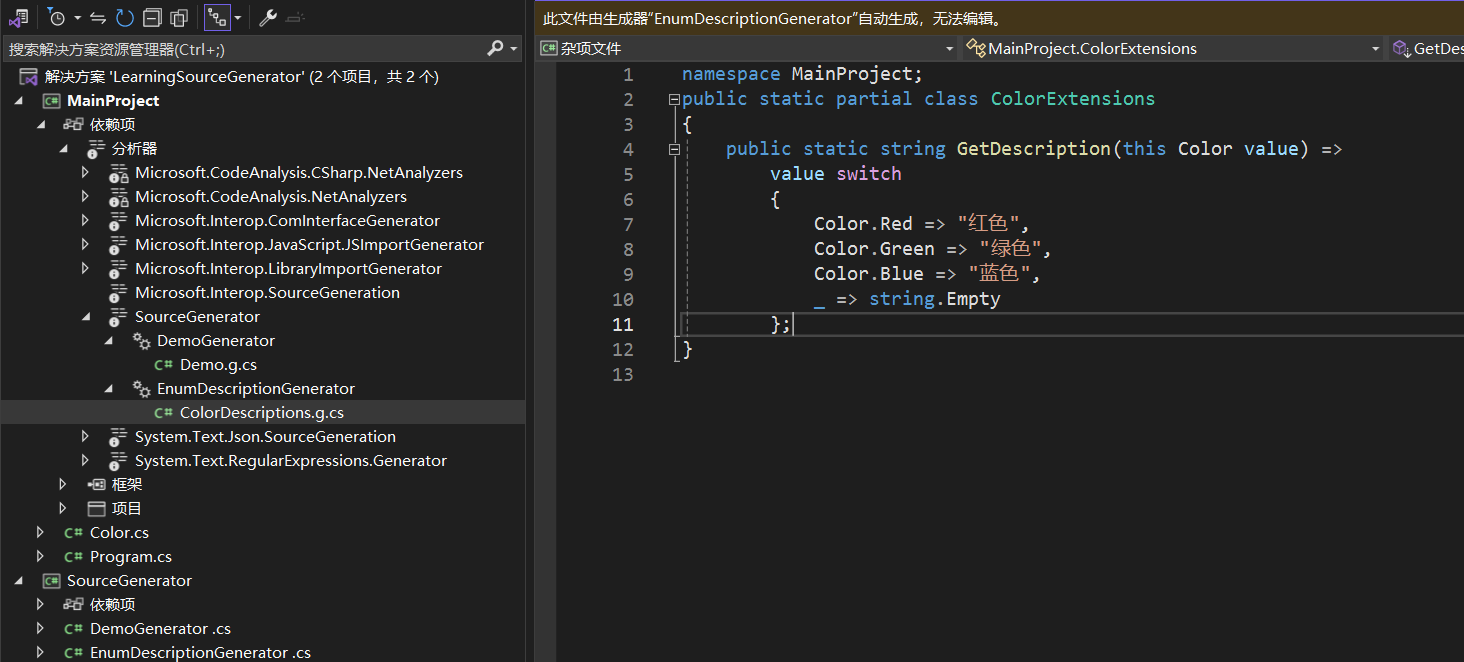Open the Pending Changes Filter dropdown arrow

77,17
